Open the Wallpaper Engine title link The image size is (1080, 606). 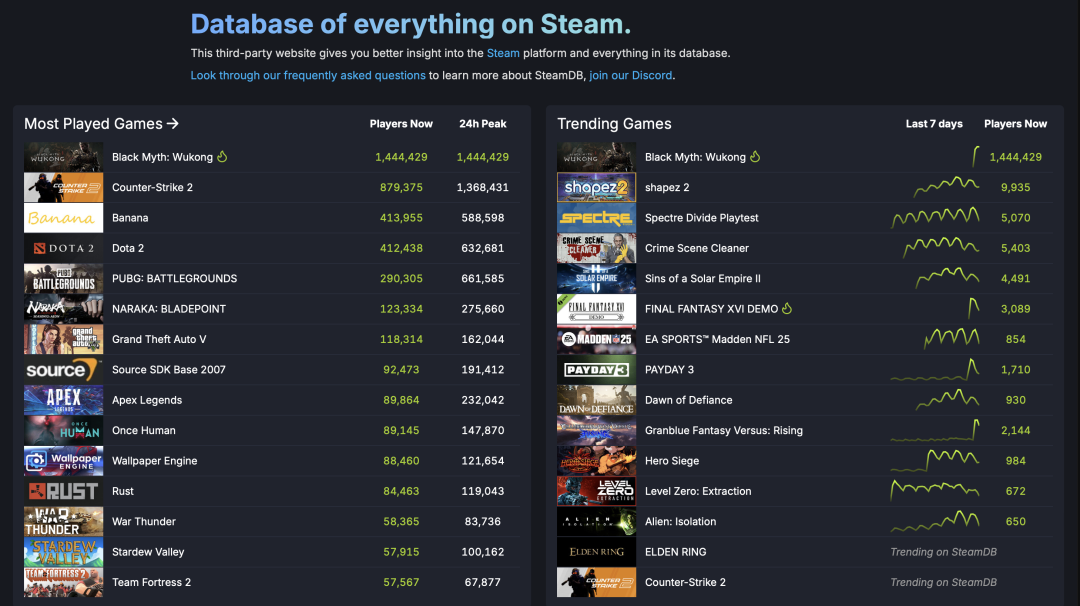click(x=154, y=461)
